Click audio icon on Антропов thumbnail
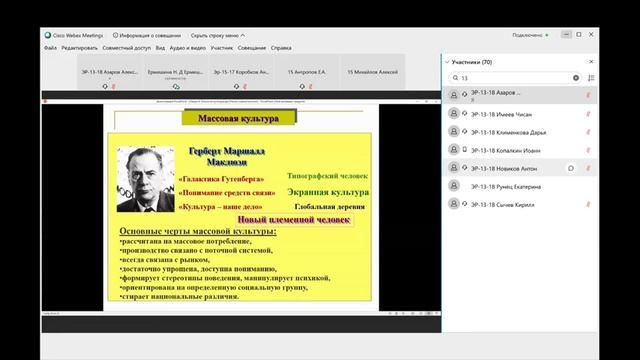This screenshot has height=360, width=640. [x=302, y=87]
